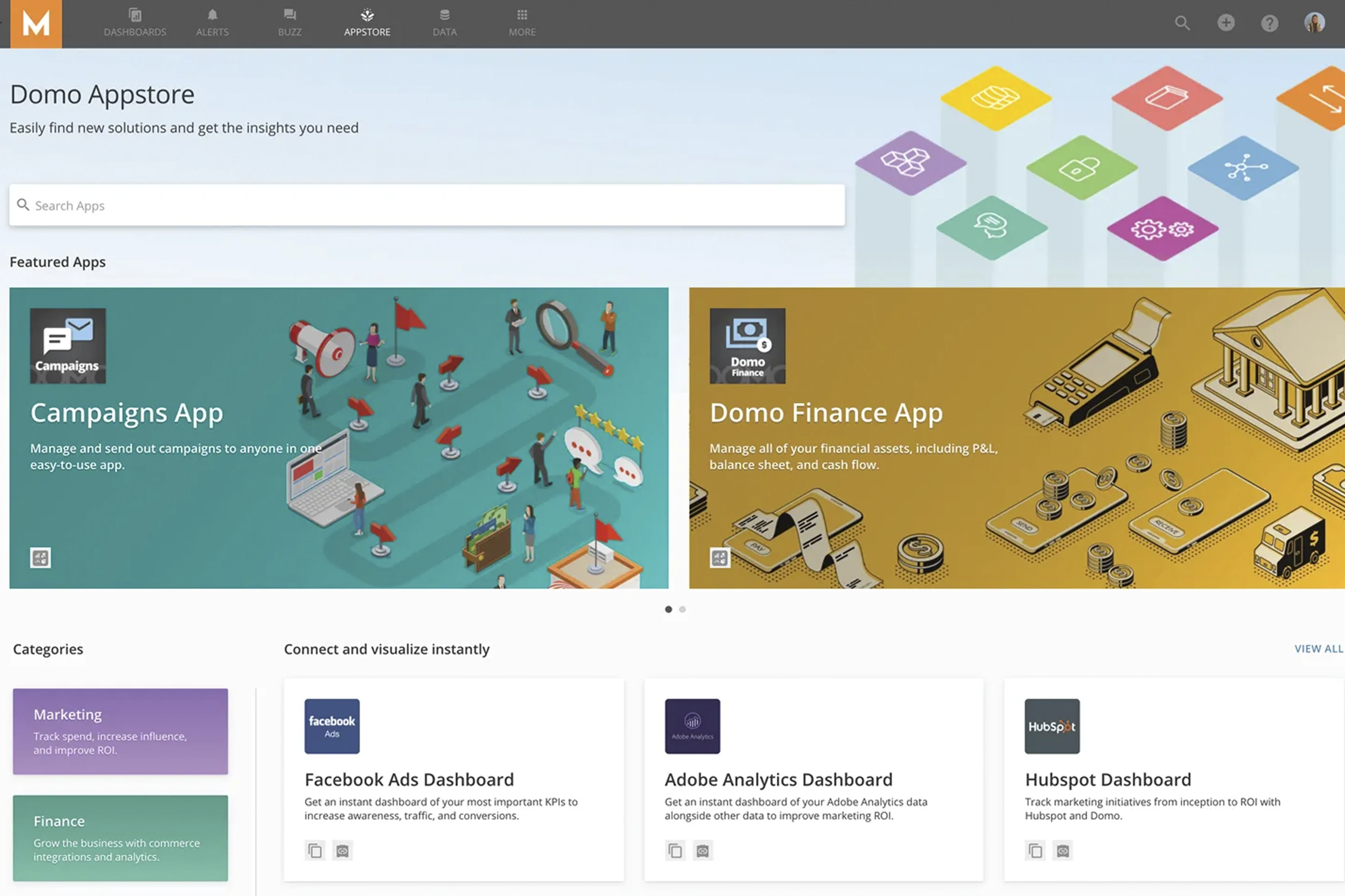This screenshot has height=896, width=1345.
Task: Click the cards icon on Adobe Analytics Dashboard
Action: point(675,851)
